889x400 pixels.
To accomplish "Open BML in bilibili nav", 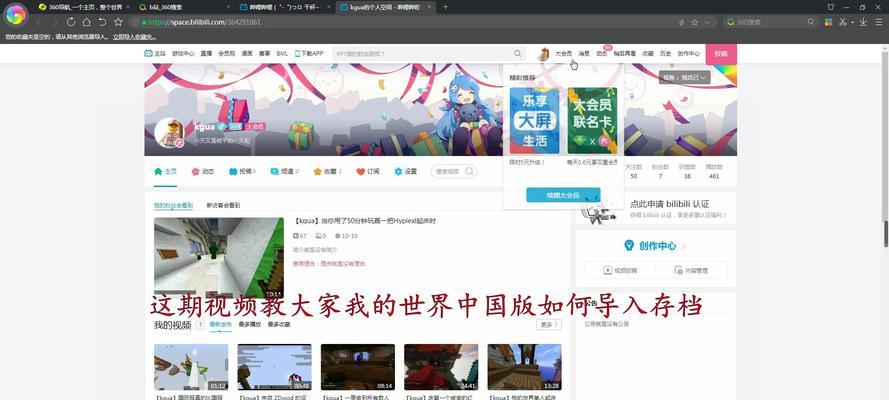I will 282,53.
